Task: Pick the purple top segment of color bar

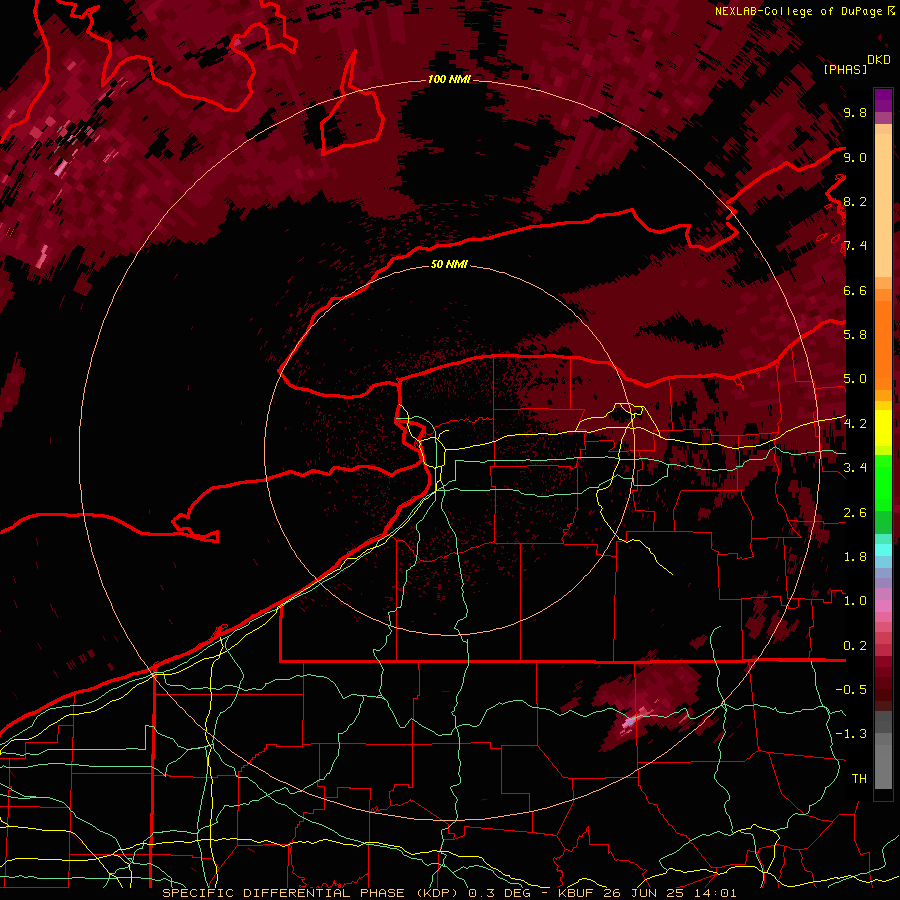Action: tap(883, 100)
